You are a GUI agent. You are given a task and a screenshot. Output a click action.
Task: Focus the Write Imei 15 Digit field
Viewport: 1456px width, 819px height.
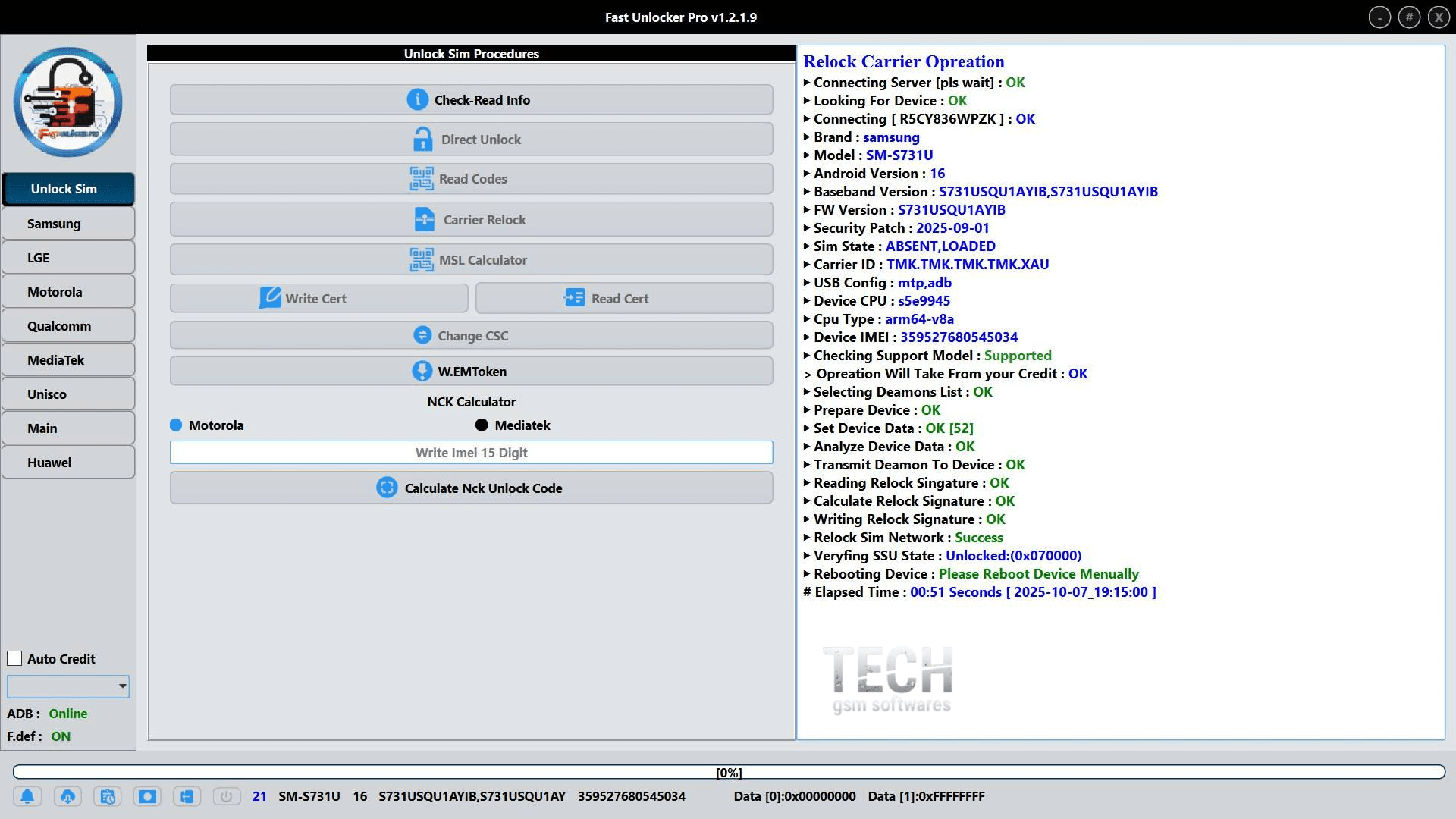coord(471,453)
